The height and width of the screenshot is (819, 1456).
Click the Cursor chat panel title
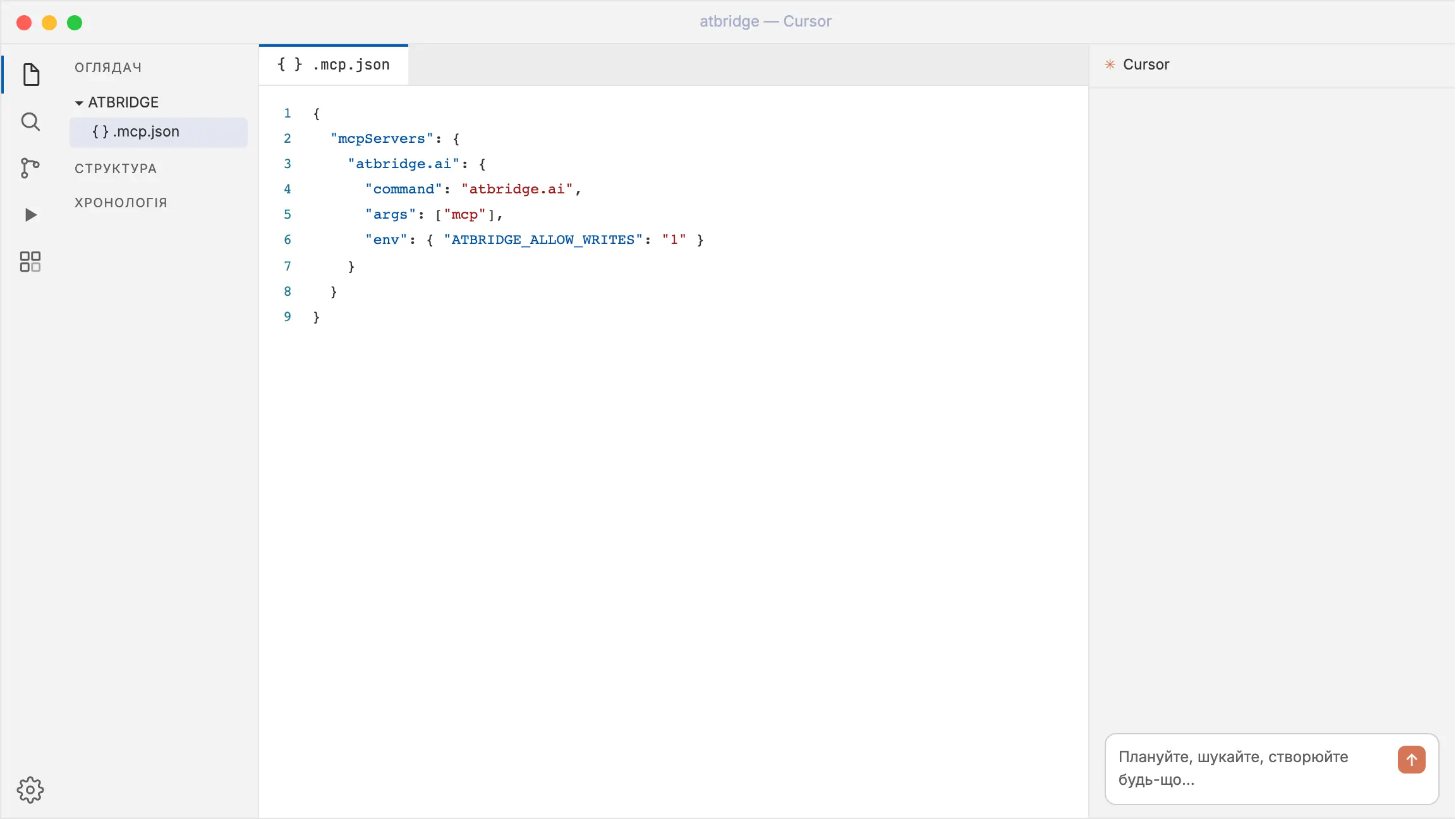click(1146, 64)
